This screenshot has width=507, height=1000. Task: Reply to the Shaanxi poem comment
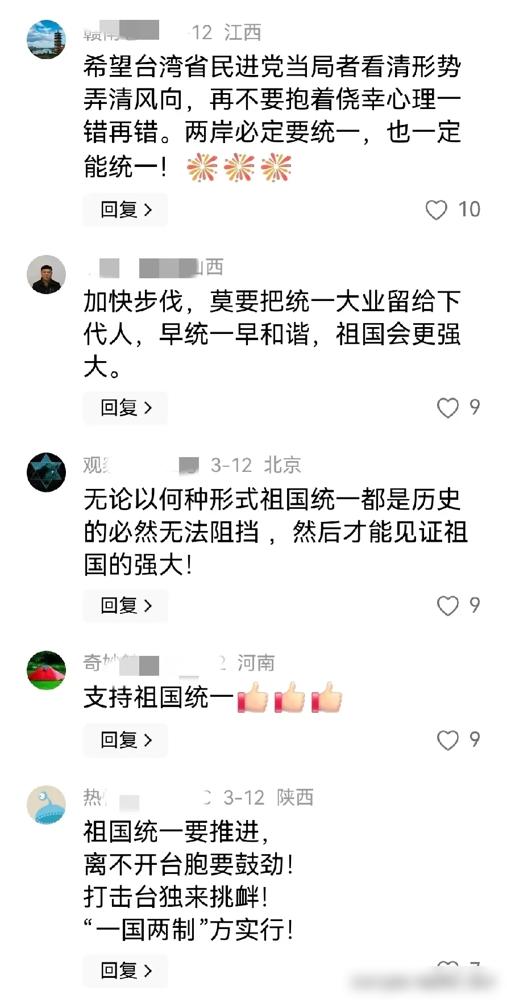click(x=126, y=971)
